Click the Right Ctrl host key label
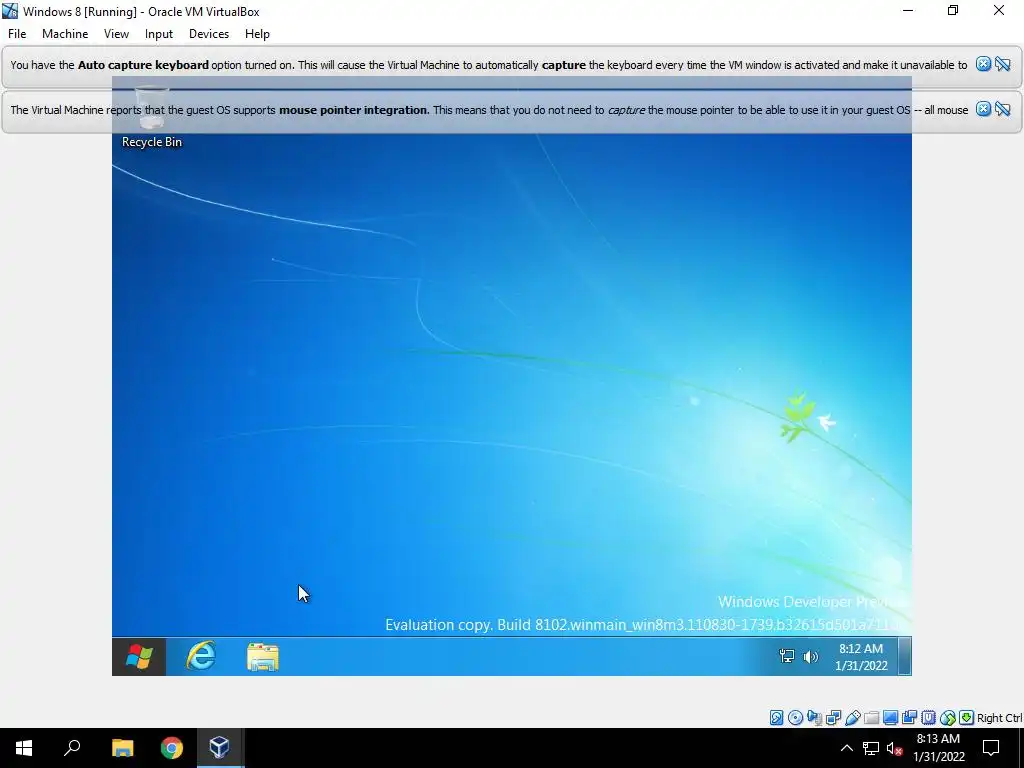 pos(1000,718)
